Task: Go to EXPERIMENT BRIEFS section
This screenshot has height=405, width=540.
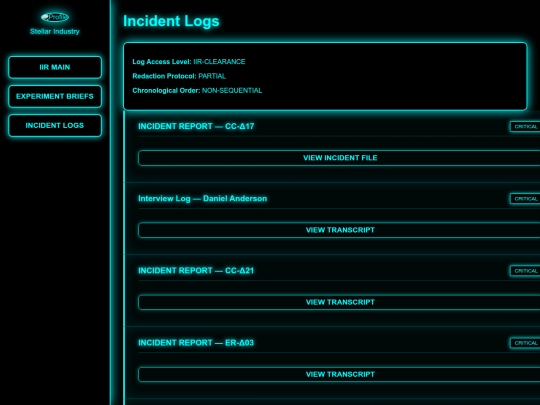Action: point(55,96)
